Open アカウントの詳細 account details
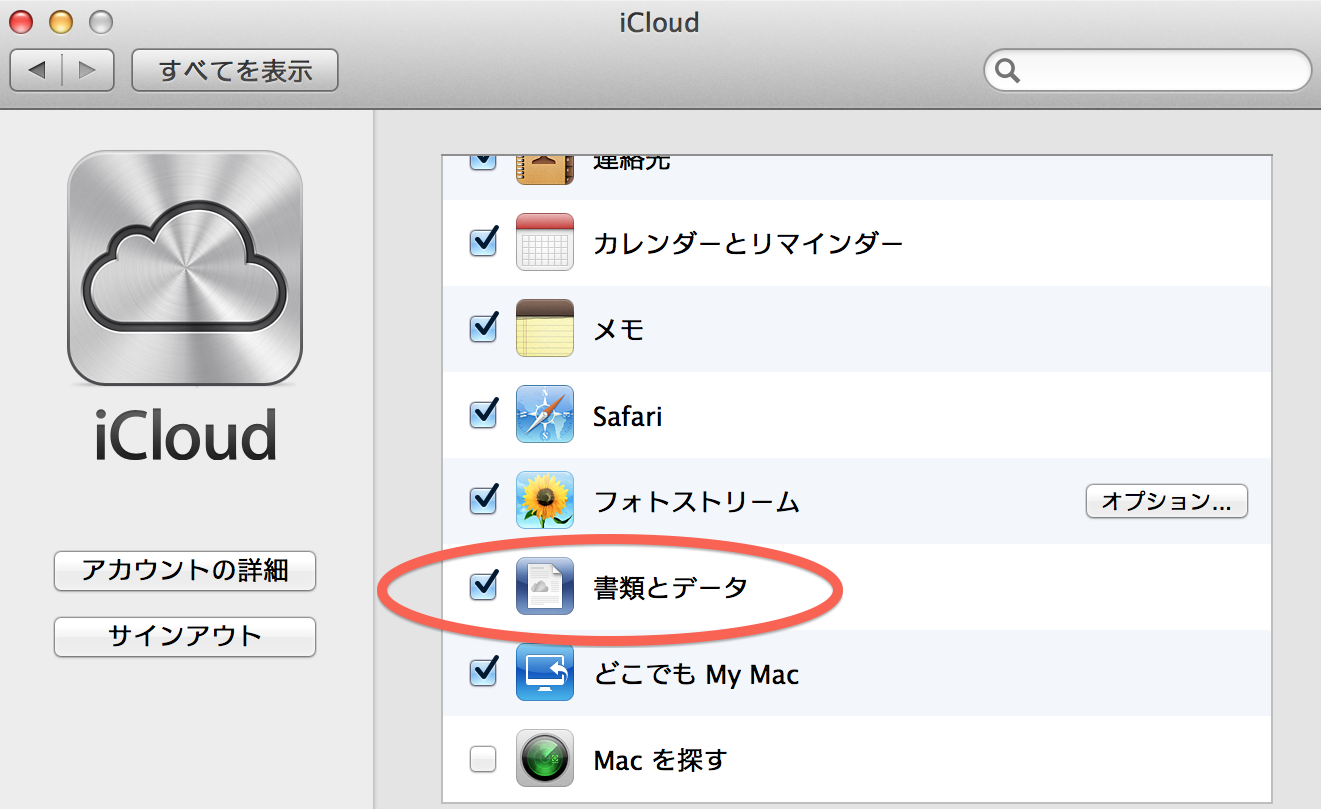 (185, 571)
